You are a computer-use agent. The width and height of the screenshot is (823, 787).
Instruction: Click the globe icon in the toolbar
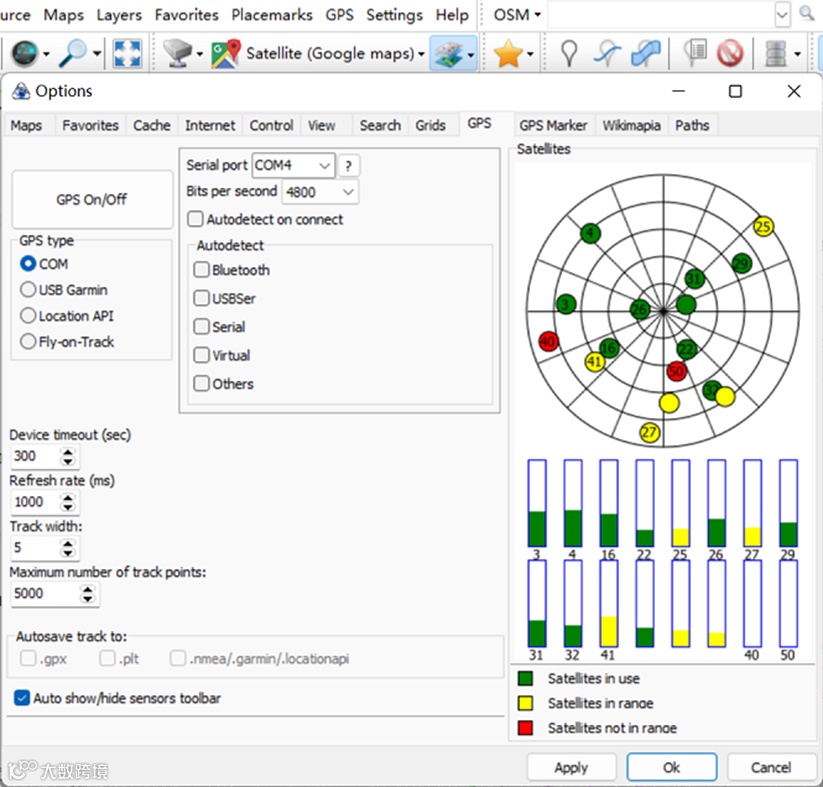(24, 53)
